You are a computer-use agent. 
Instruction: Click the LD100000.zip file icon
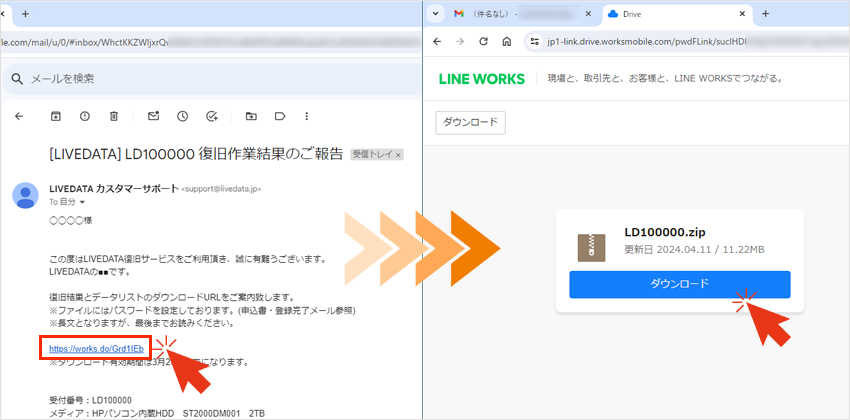click(591, 248)
